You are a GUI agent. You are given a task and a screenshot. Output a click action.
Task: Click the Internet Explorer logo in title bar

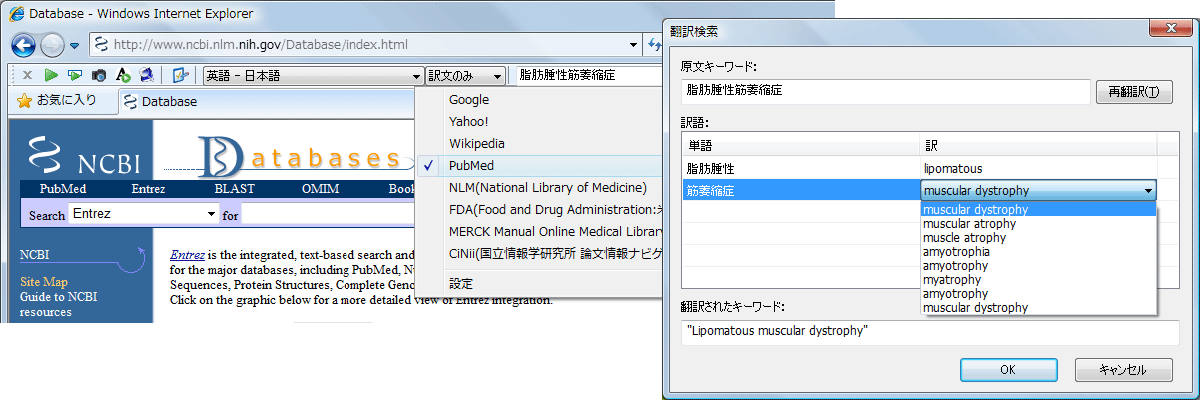[x=17, y=14]
